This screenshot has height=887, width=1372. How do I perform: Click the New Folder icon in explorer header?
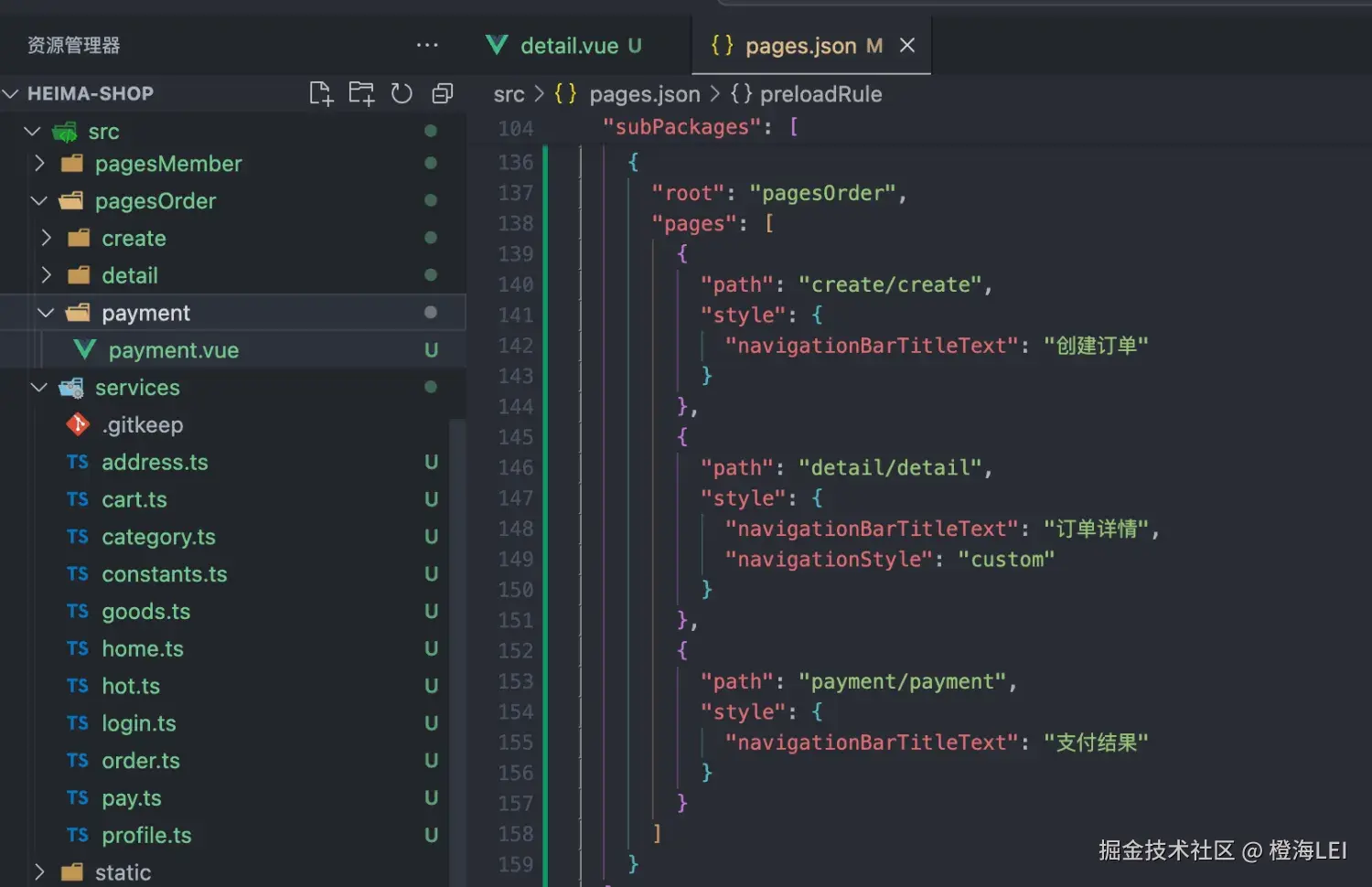[361, 93]
